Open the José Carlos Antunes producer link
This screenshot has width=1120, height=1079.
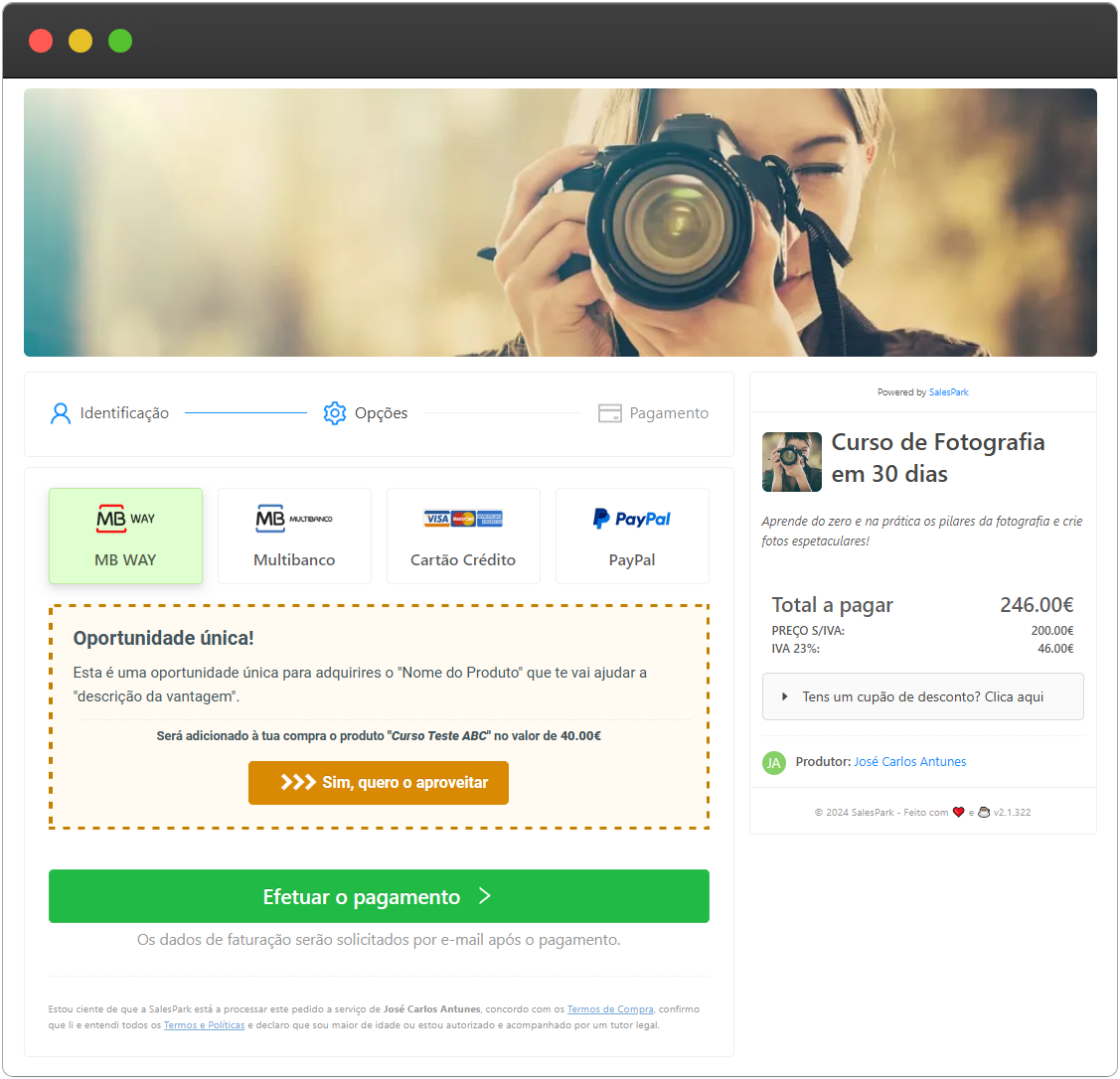pos(909,762)
